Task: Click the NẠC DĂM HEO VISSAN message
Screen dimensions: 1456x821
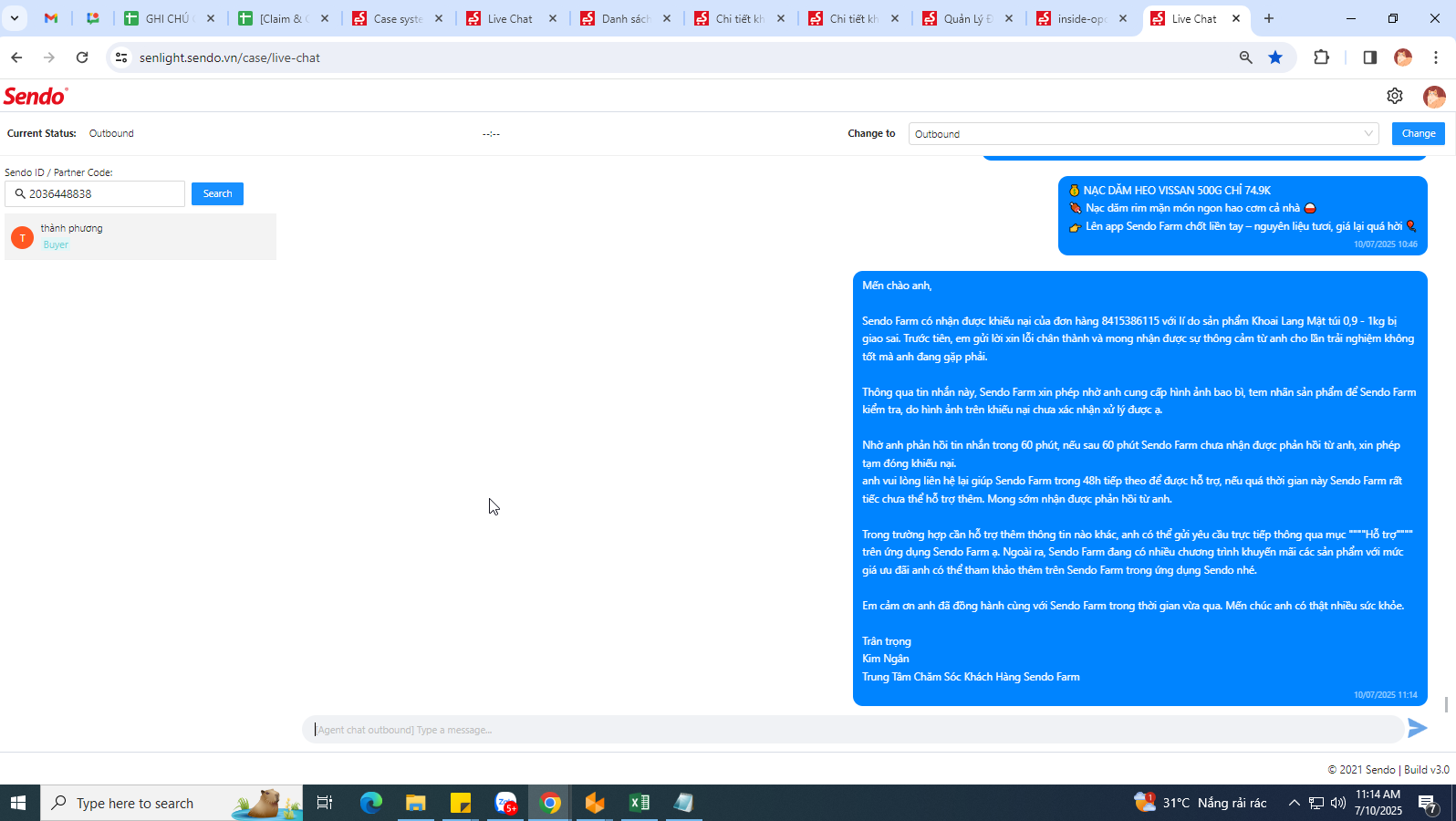Action: (x=1243, y=216)
